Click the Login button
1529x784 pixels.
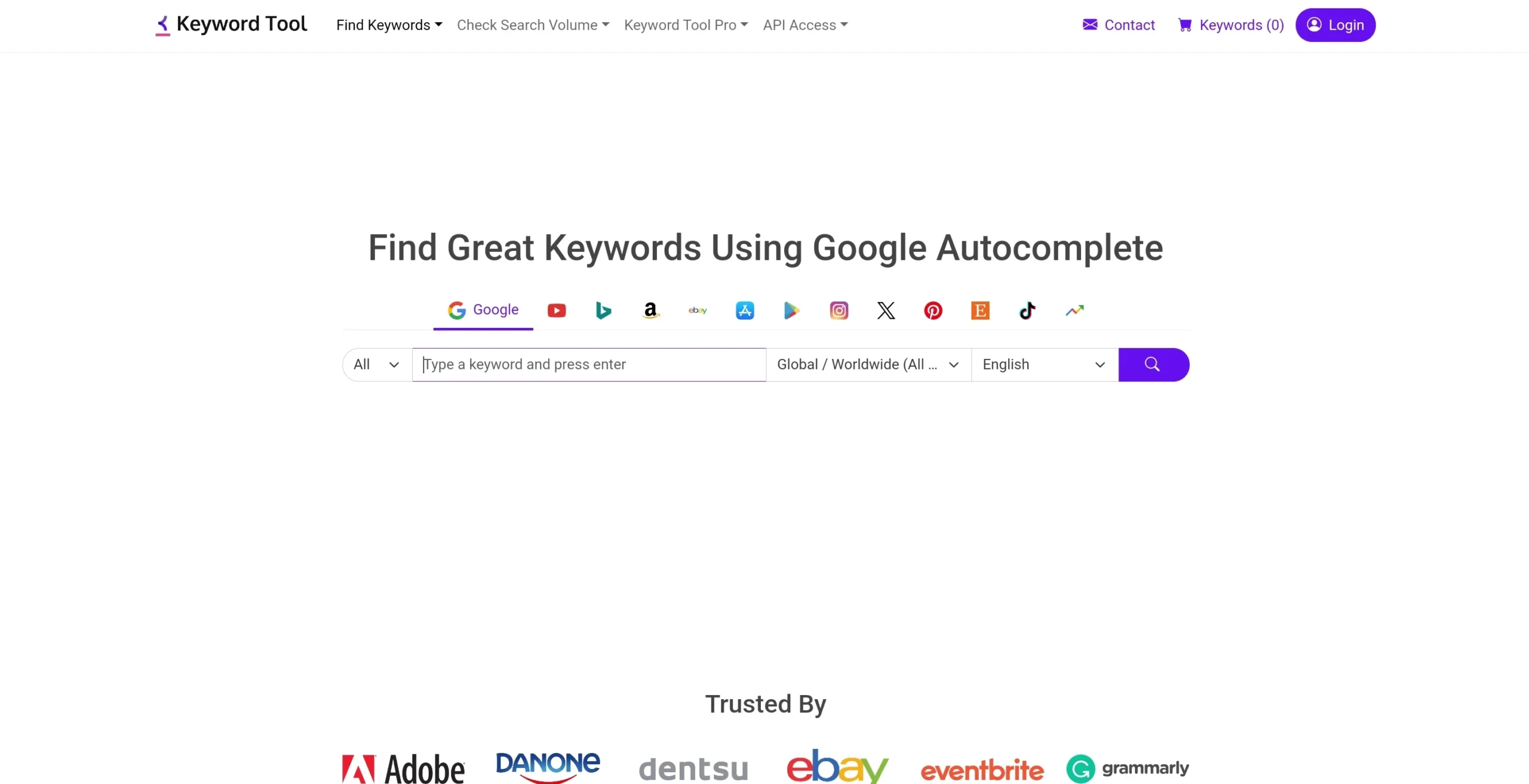(1336, 24)
